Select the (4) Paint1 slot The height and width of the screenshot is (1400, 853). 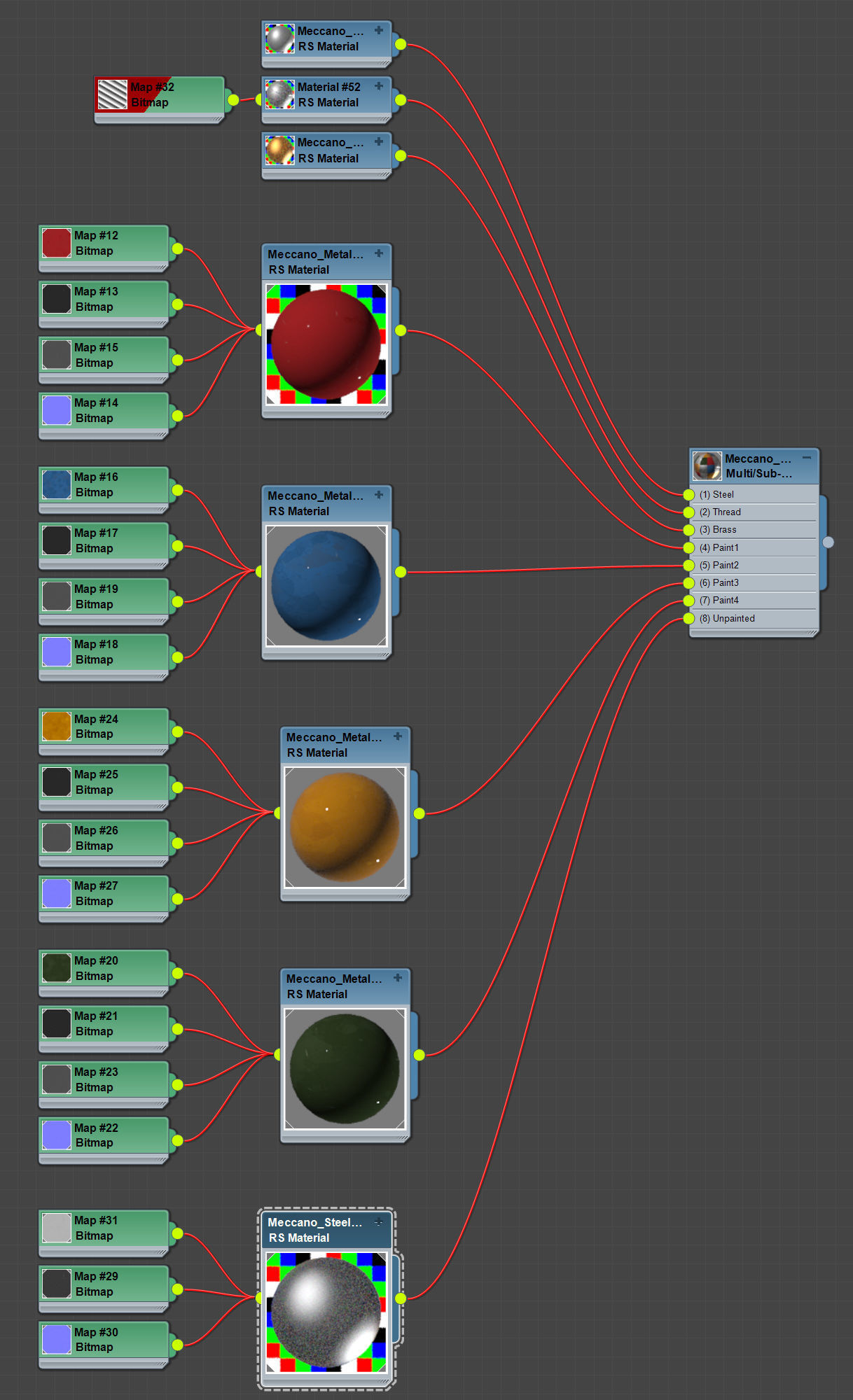point(754,547)
